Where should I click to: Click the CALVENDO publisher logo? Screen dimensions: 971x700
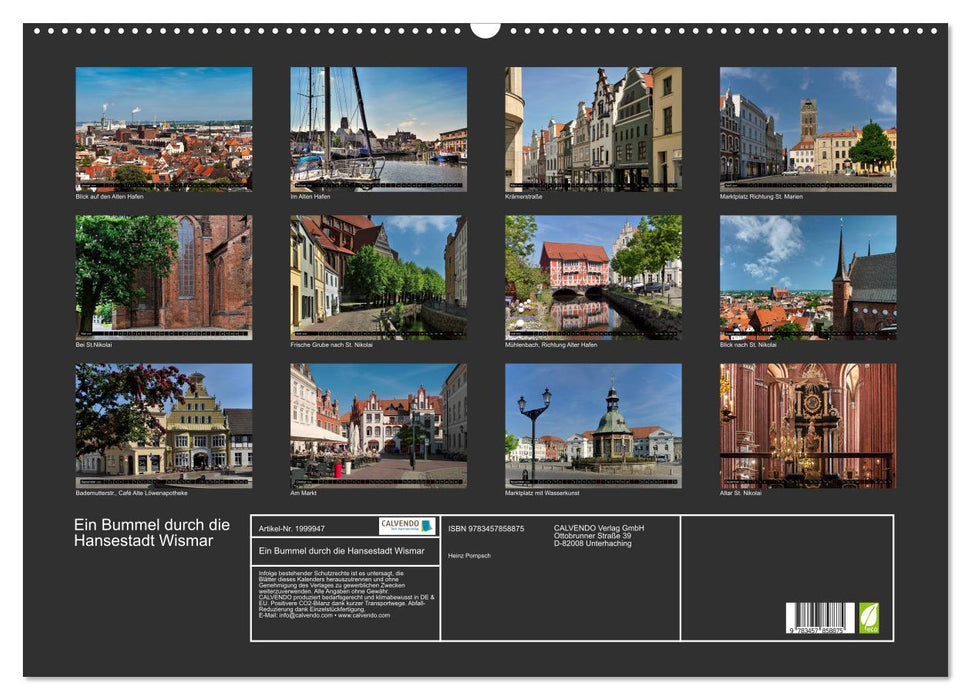(401, 525)
